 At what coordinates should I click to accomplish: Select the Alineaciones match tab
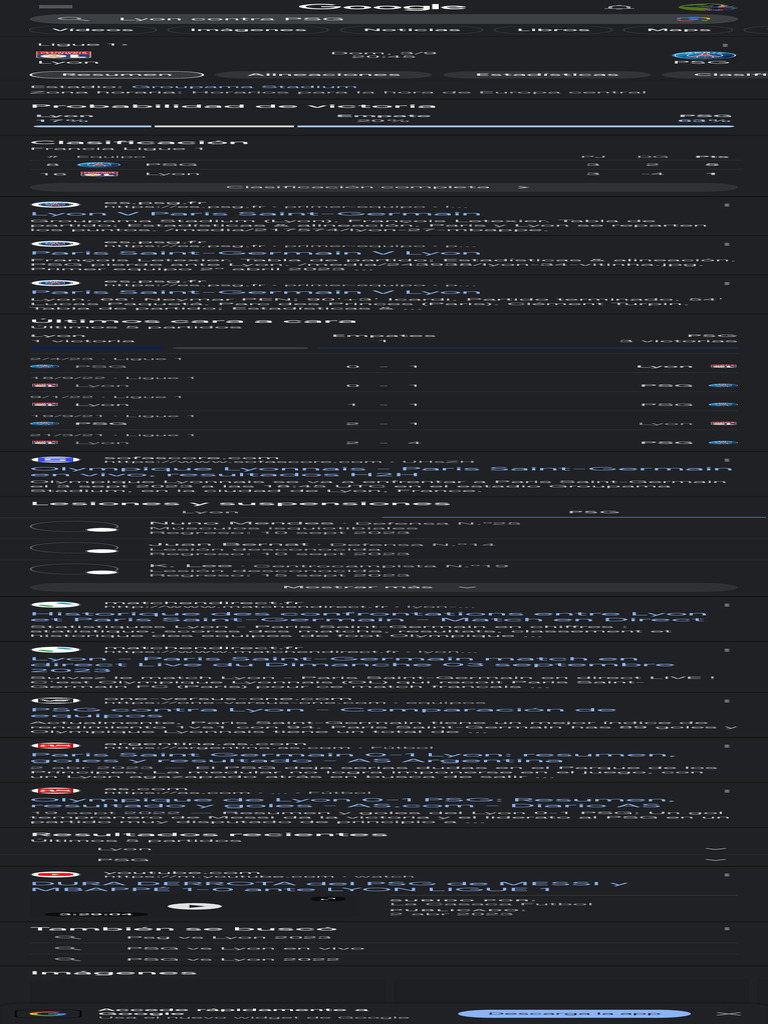tap(324, 74)
